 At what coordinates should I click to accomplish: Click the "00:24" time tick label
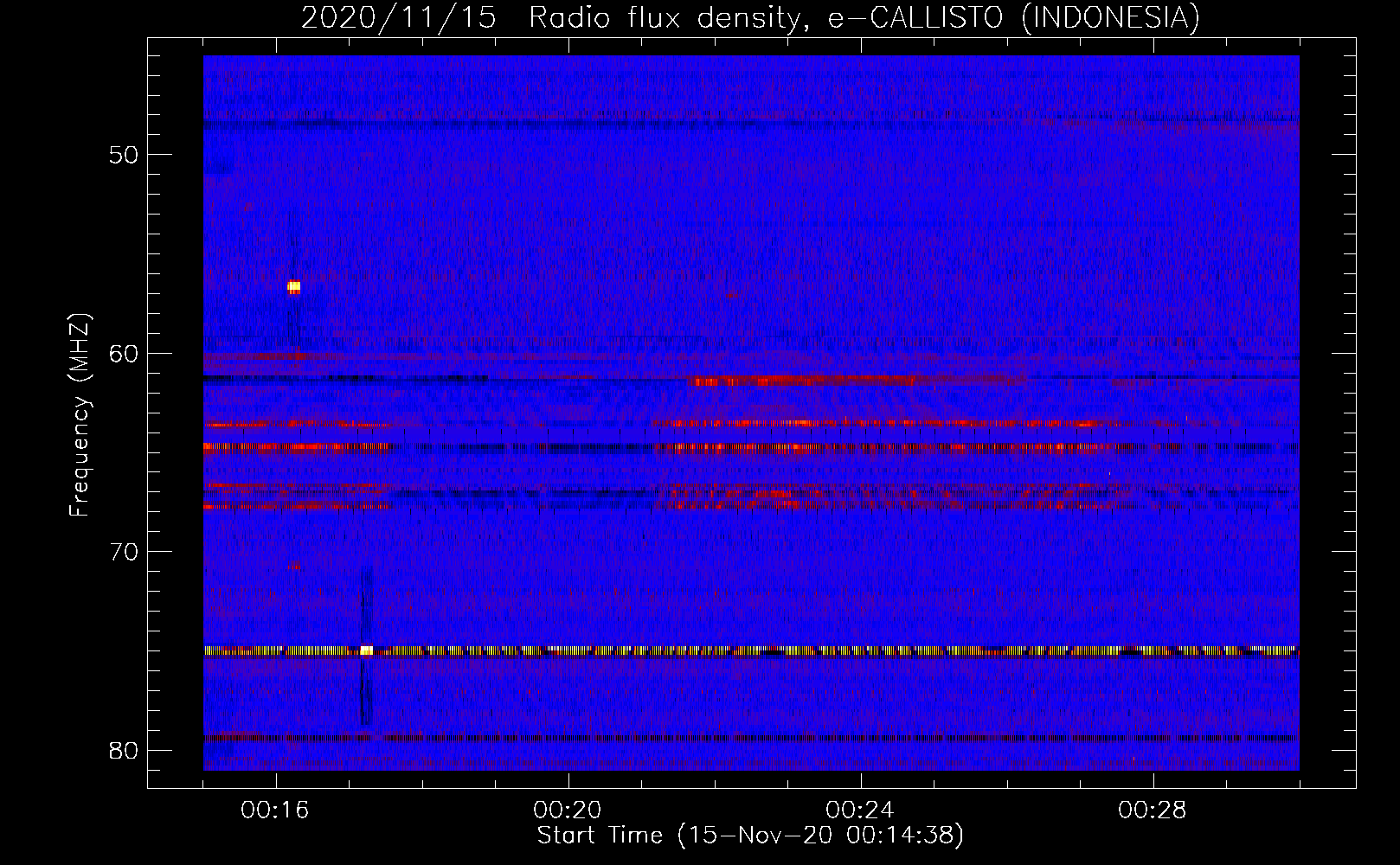(x=861, y=811)
